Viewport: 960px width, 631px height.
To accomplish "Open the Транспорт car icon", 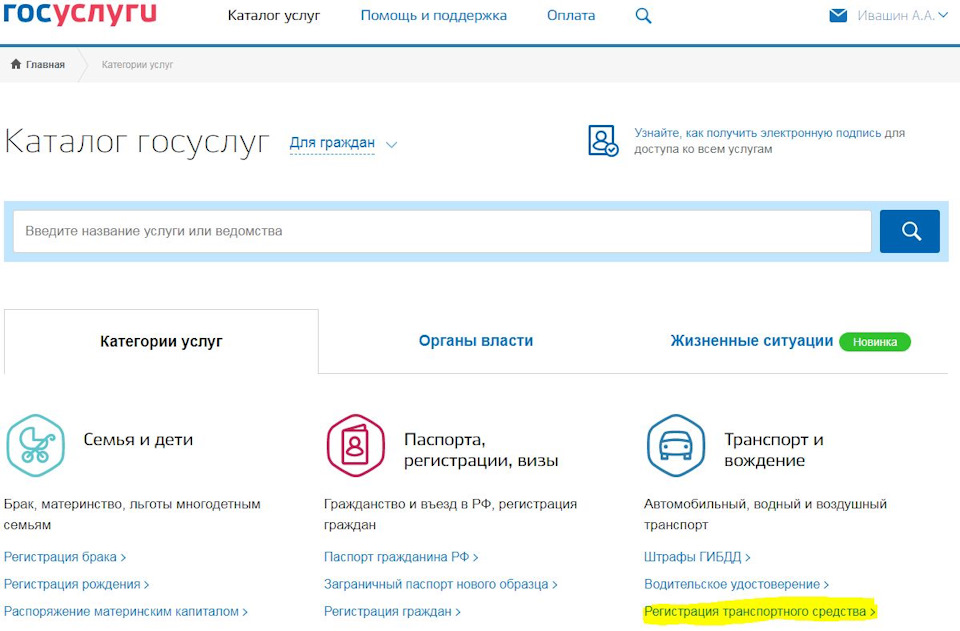I will tap(676, 446).
